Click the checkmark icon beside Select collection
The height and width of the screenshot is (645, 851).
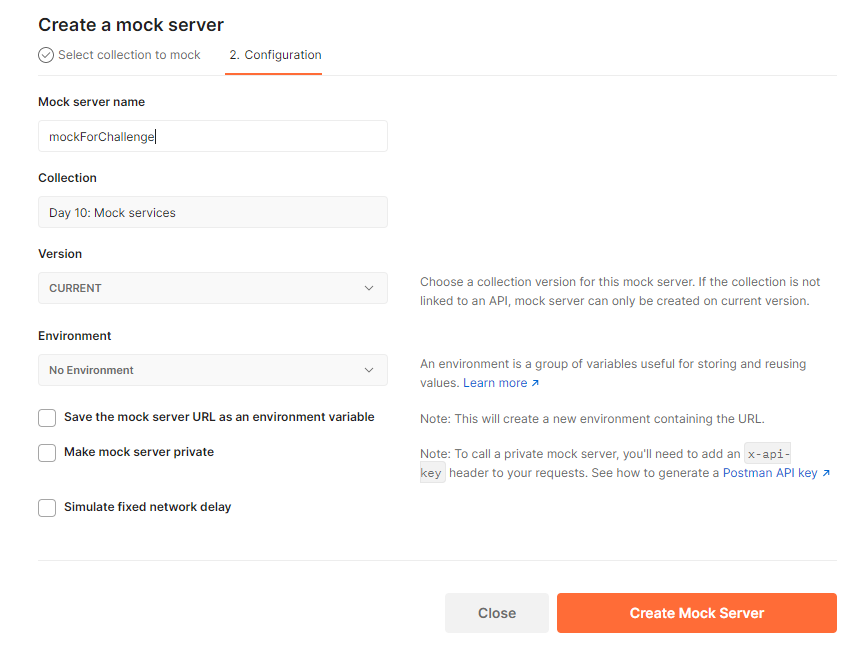[x=46, y=55]
